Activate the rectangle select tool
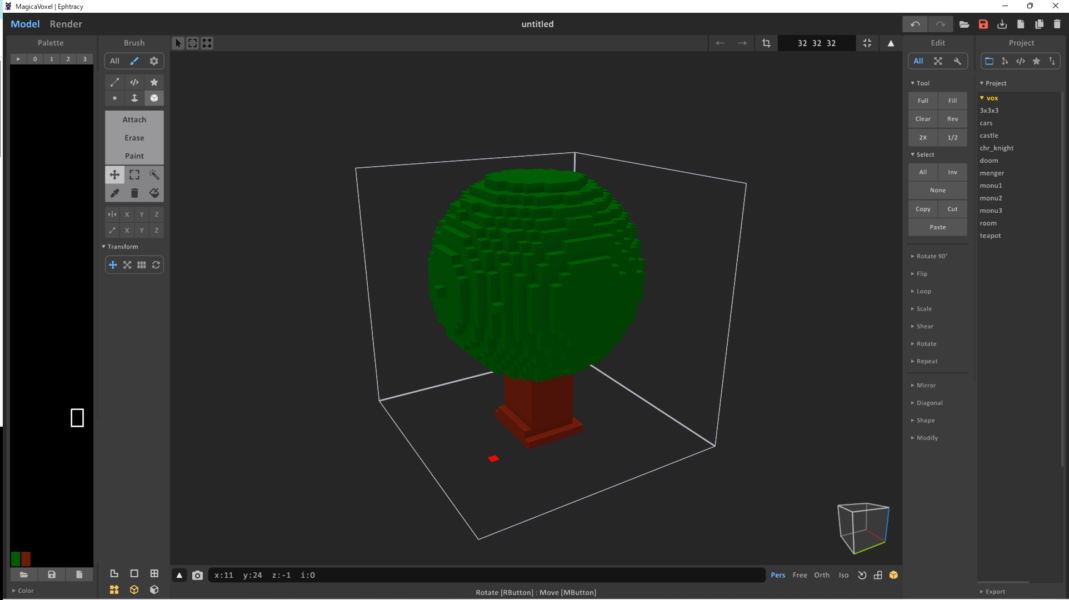The image size is (1069, 600). [134, 175]
